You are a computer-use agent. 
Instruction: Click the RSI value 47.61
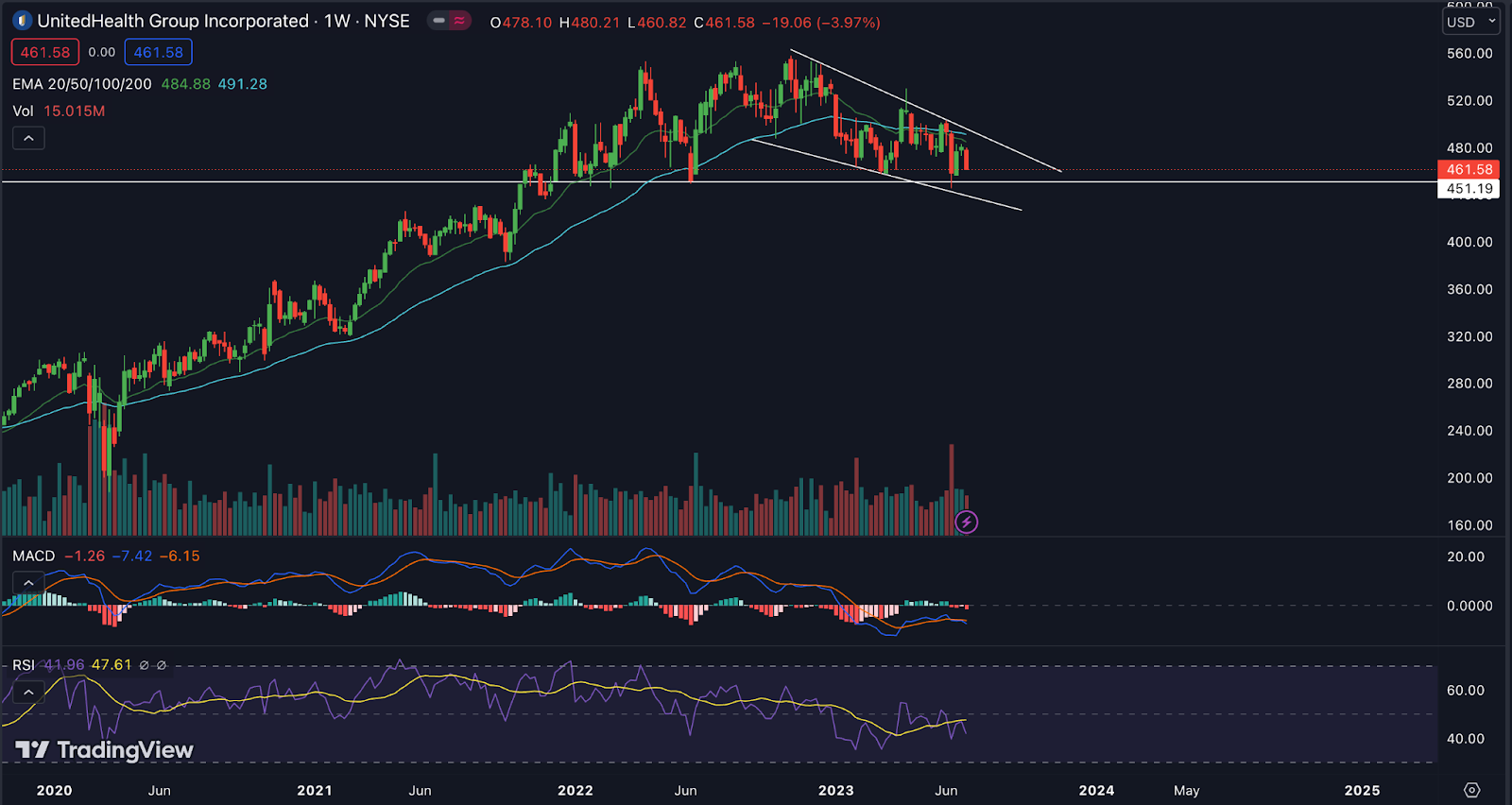(x=112, y=665)
